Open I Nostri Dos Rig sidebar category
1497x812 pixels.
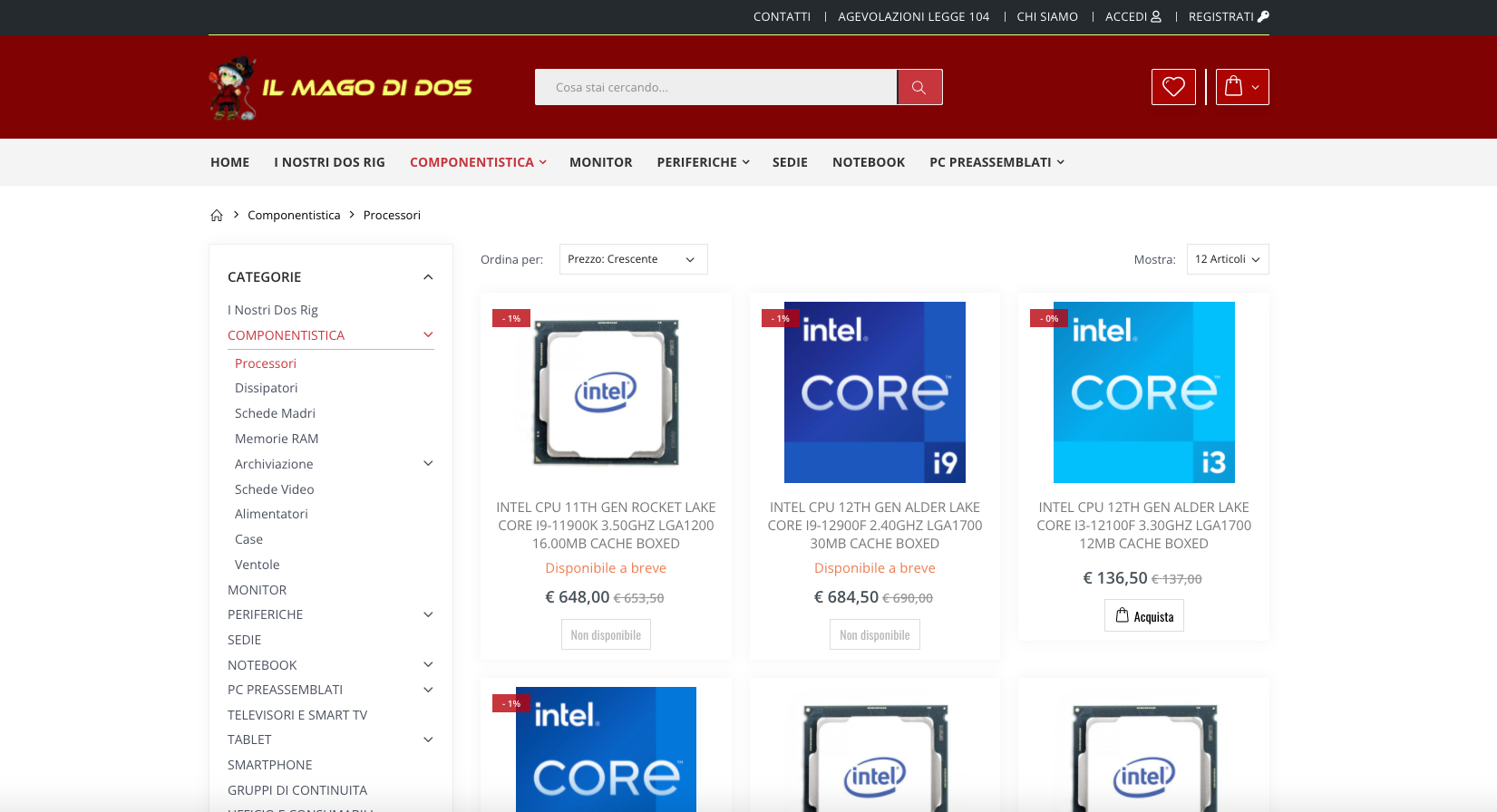coord(273,310)
